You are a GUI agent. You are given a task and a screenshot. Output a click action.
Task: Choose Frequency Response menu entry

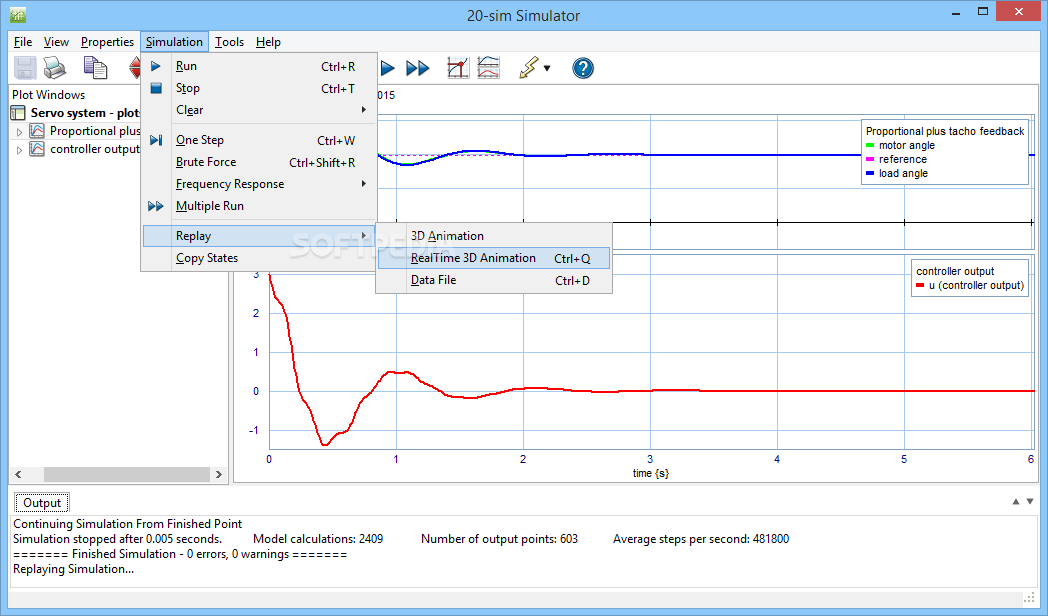point(259,184)
